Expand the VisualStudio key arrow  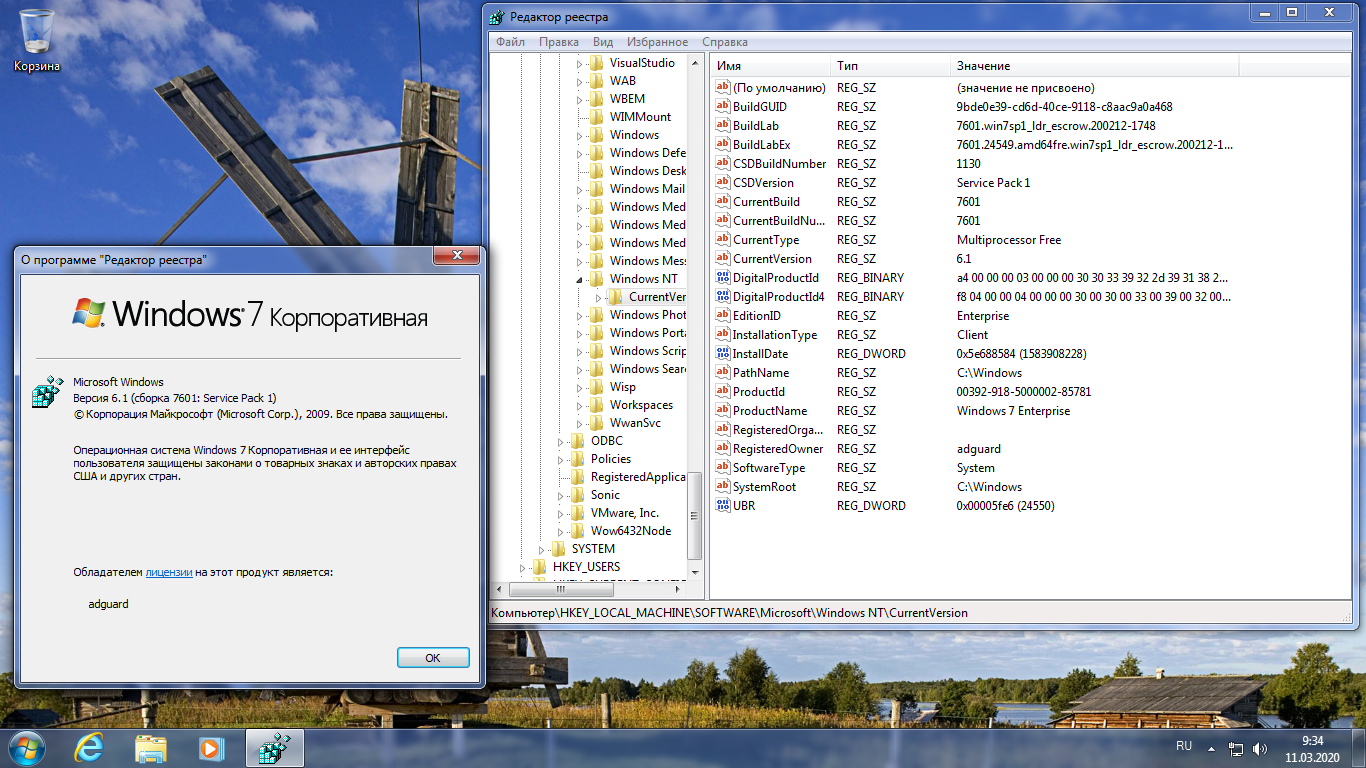click(579, 63)
